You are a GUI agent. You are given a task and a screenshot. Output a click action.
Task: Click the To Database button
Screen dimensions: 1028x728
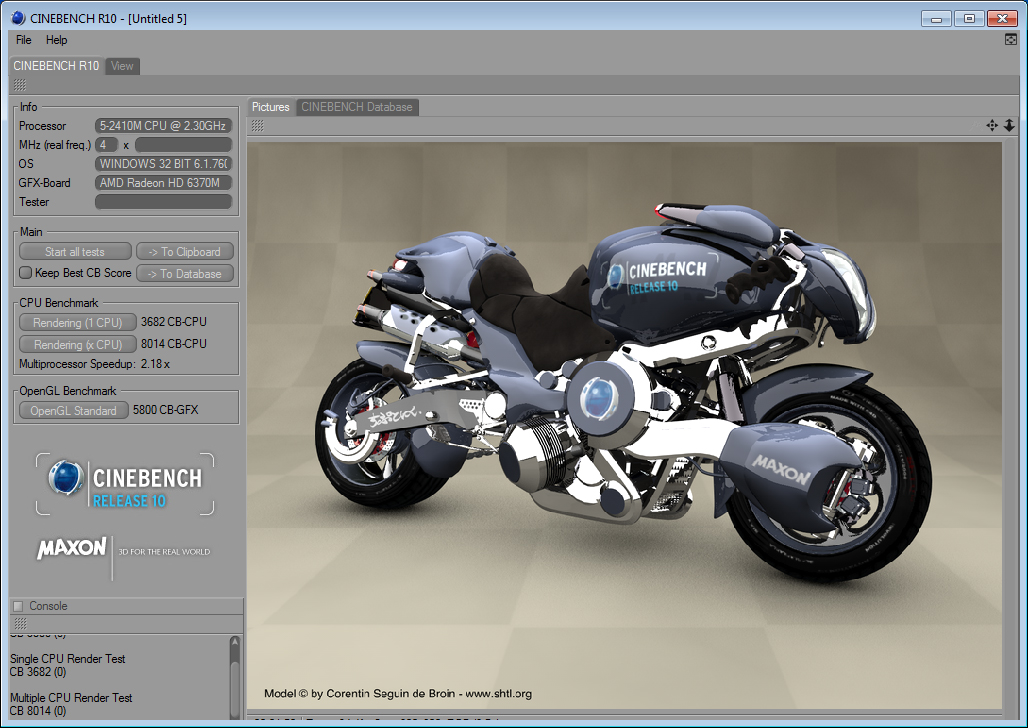[x=184, y=273]
